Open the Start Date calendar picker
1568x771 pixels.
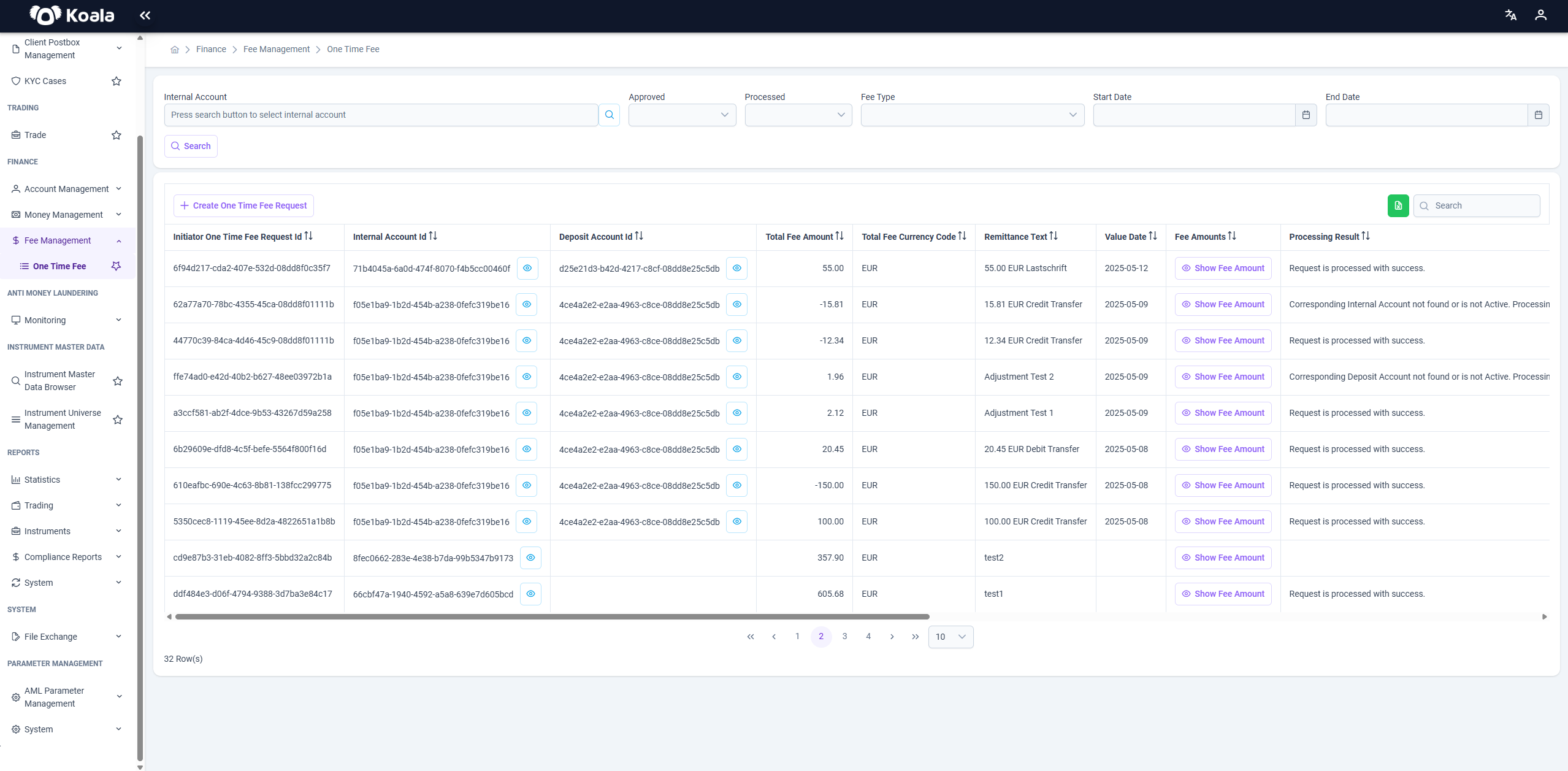point(1306,115)
